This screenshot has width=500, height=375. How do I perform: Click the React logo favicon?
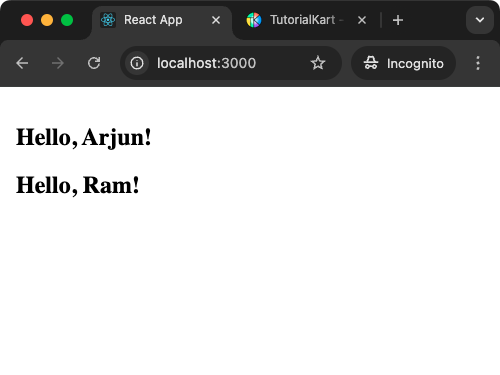[x=108, y=20]
